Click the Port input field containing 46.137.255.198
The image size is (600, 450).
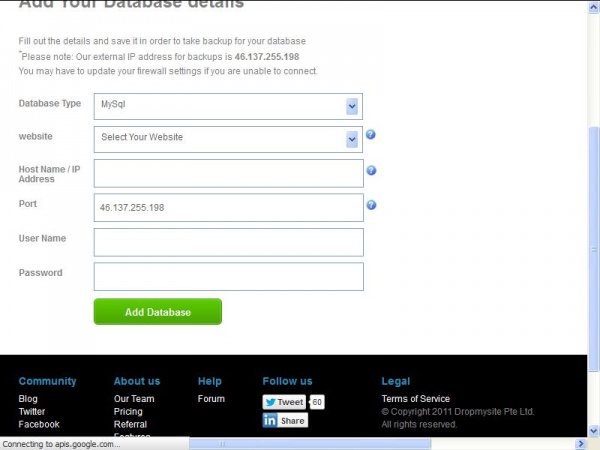click(228, 207)
